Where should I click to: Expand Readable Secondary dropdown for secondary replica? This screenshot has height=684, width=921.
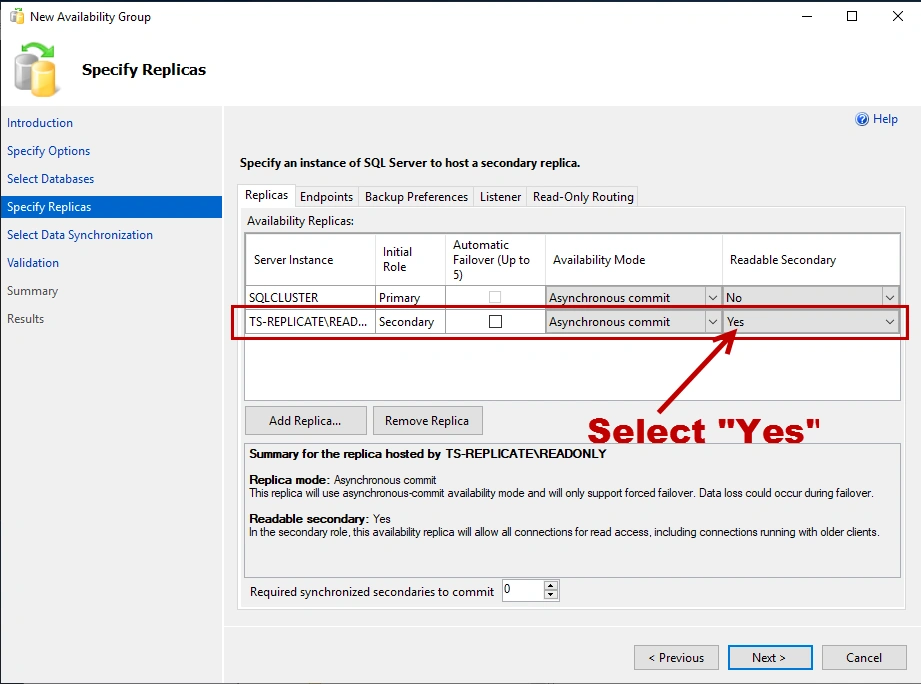[889, 322]
